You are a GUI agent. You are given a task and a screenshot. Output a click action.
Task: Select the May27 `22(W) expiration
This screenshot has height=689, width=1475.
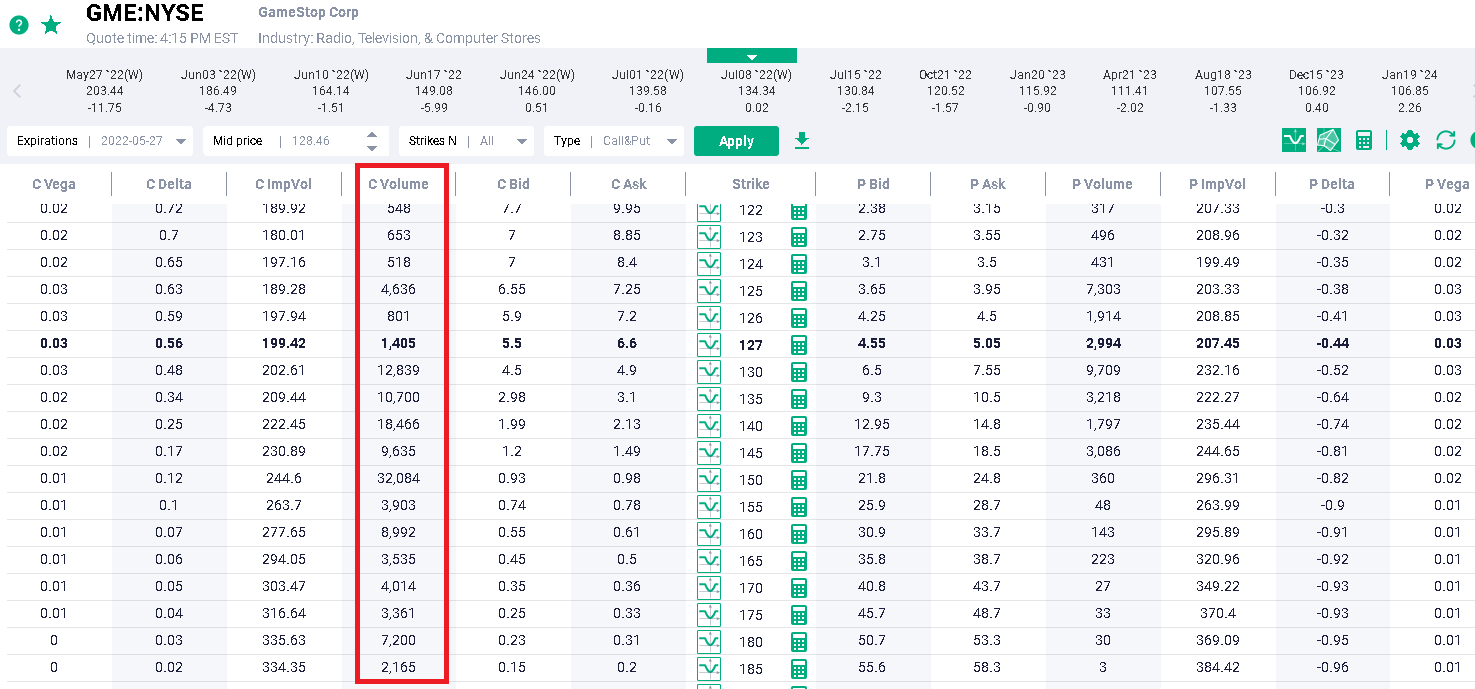[x=105, y=91]
